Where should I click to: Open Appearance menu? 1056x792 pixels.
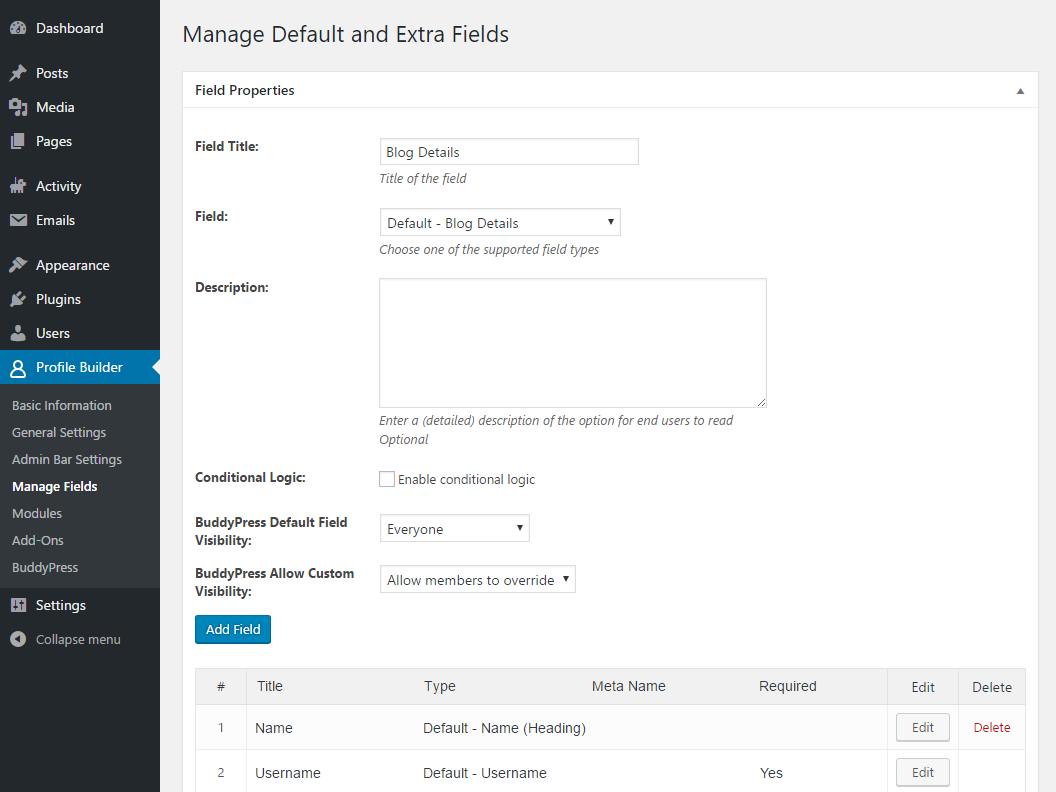click(x=80, y=265)
